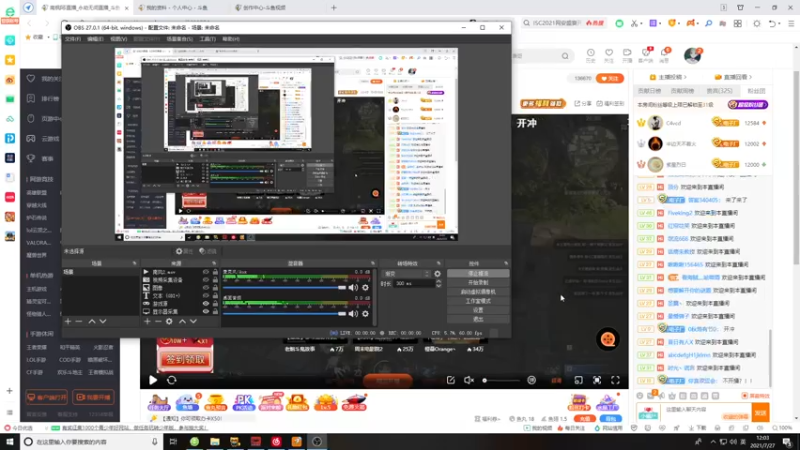800x450 pixels.
Task: Click 桌面音频 volume slider handle
Action: click(x=342, y=313)
